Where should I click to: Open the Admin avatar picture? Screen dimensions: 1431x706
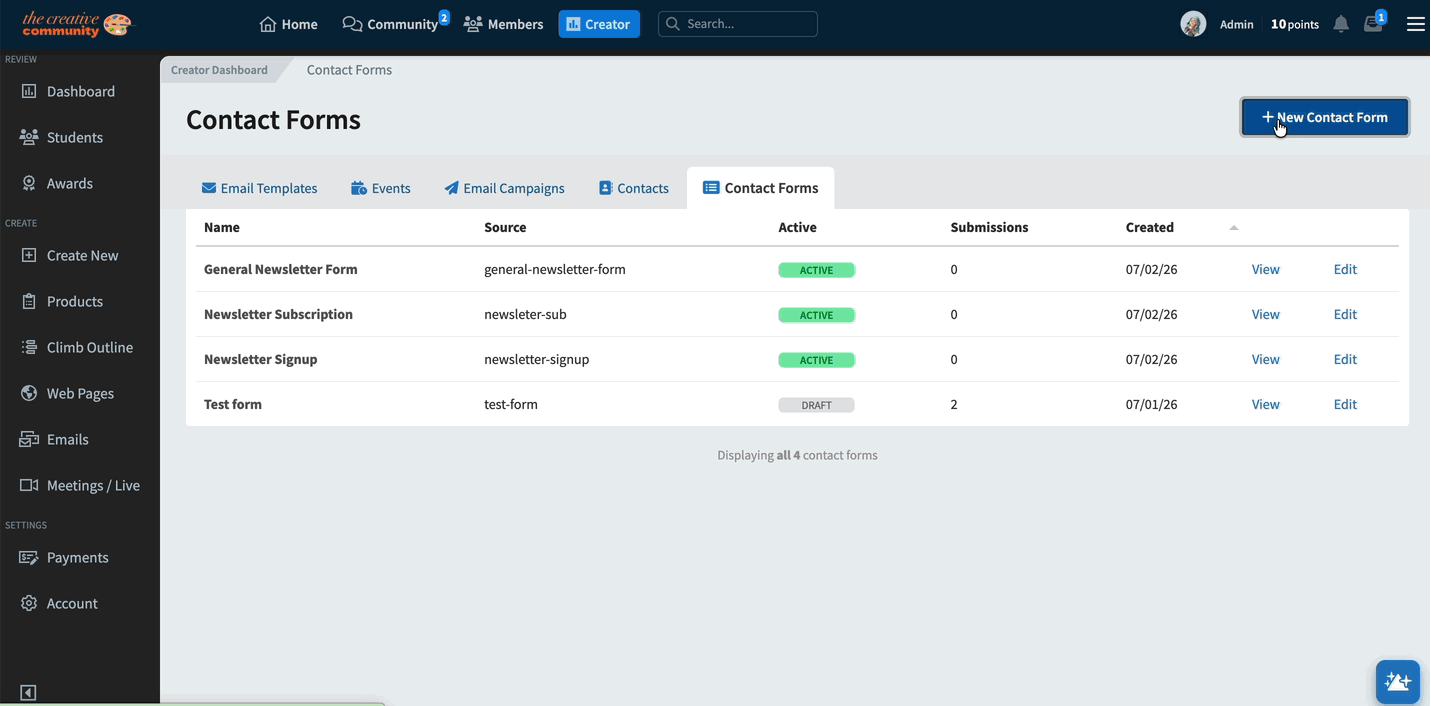(1193, 24)
